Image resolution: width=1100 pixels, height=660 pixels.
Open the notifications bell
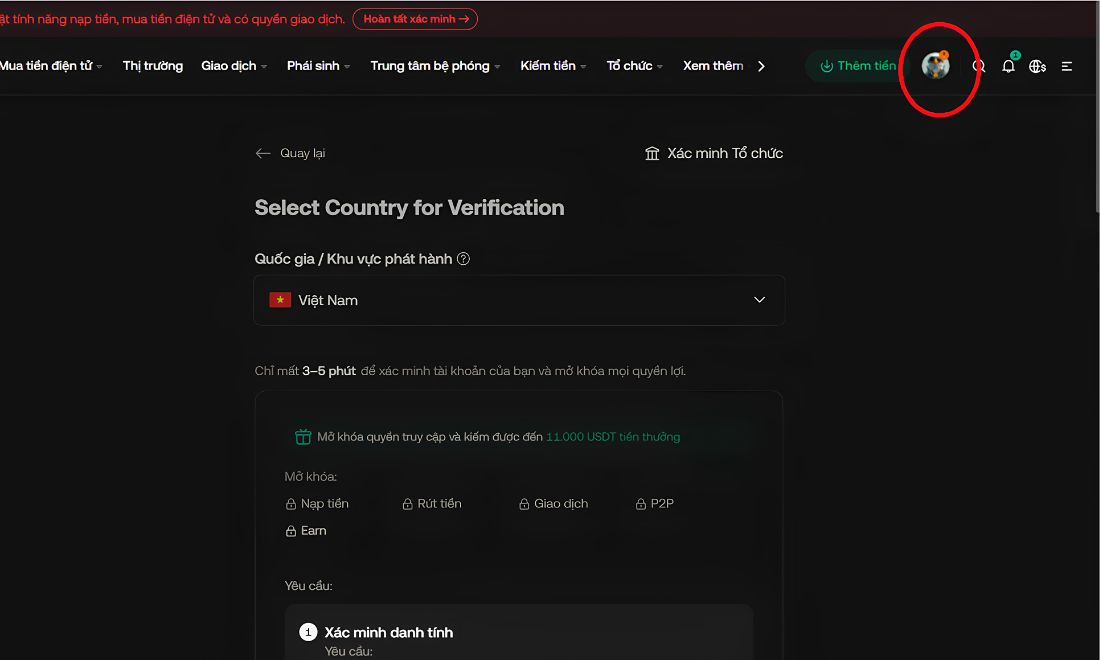coord(1008,66)
